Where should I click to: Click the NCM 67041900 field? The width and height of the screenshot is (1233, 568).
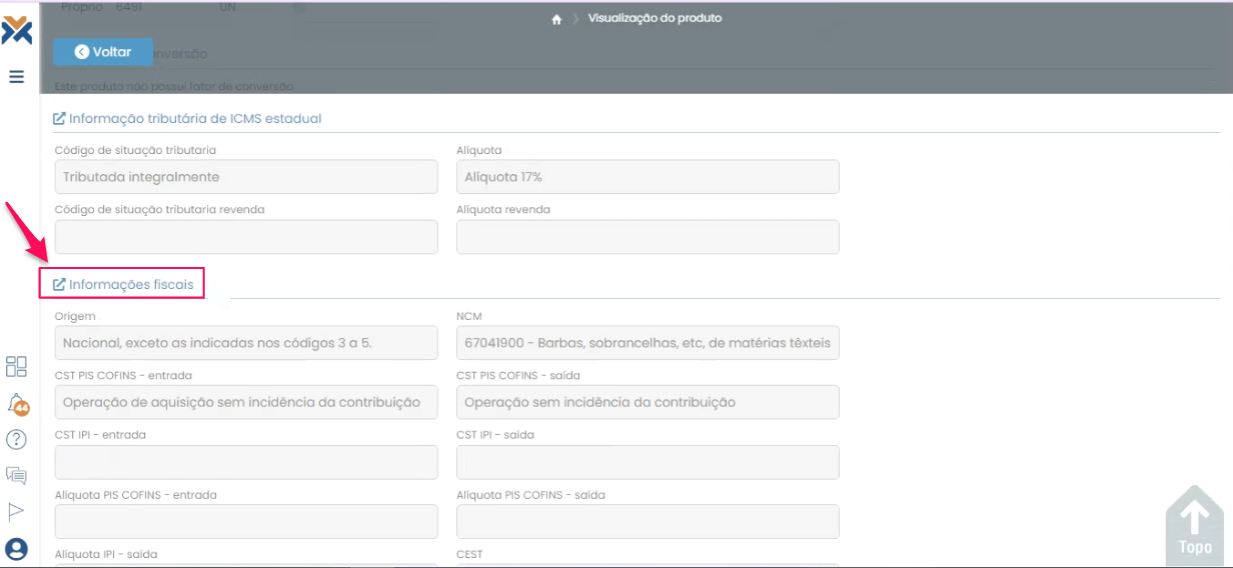tap(647, 343)
